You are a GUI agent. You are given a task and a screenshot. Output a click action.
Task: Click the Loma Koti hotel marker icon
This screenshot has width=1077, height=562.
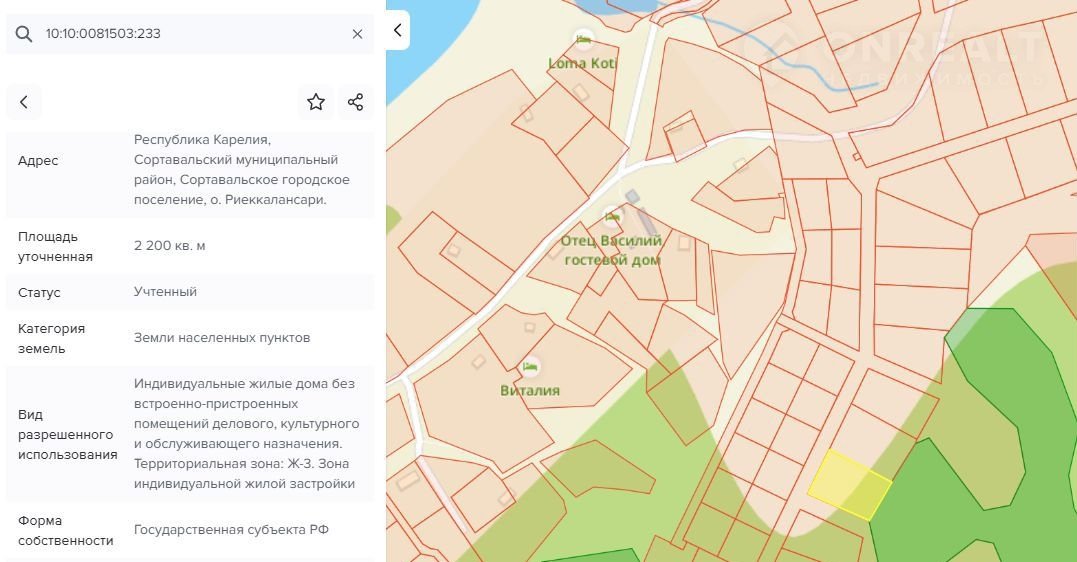tap(583, 40)
